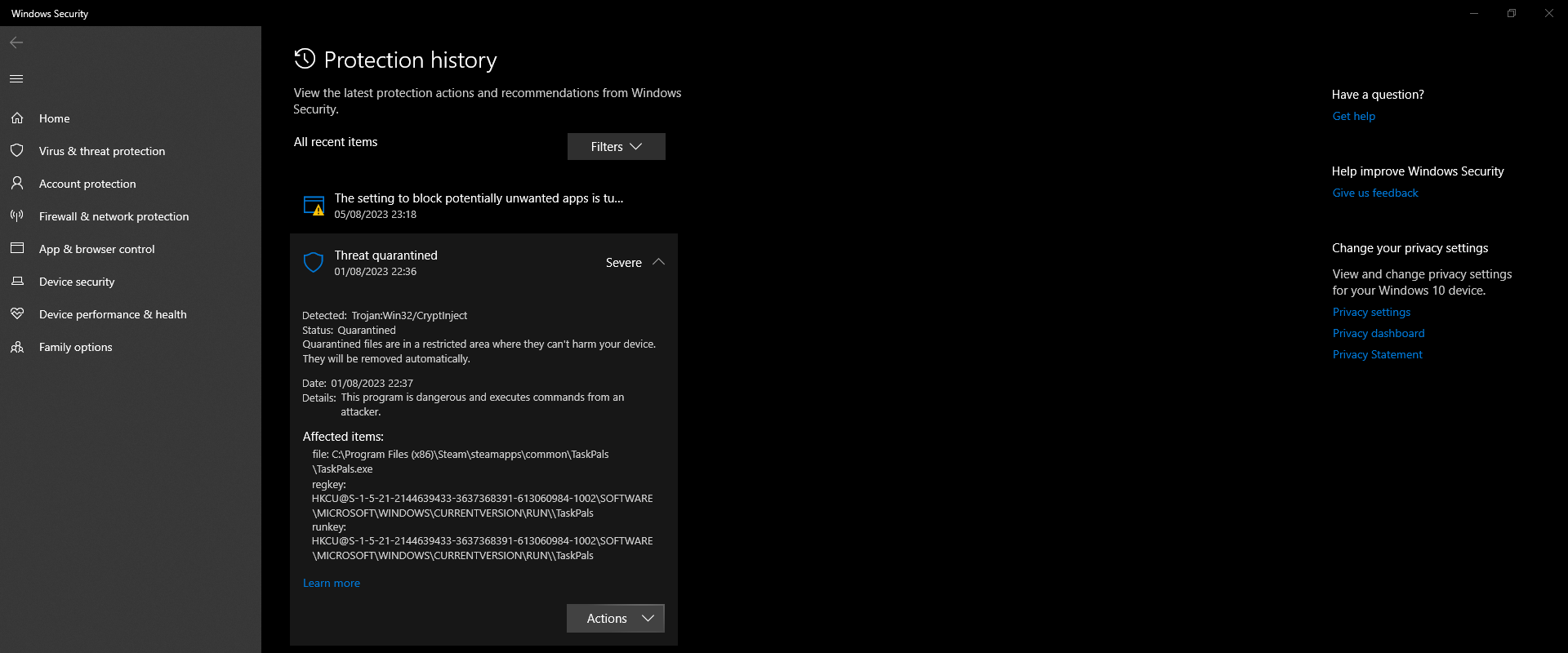The height and width of the screenshot is (653, 1568).
Task: Open the Filters dropdown
Action: (617, 147)
